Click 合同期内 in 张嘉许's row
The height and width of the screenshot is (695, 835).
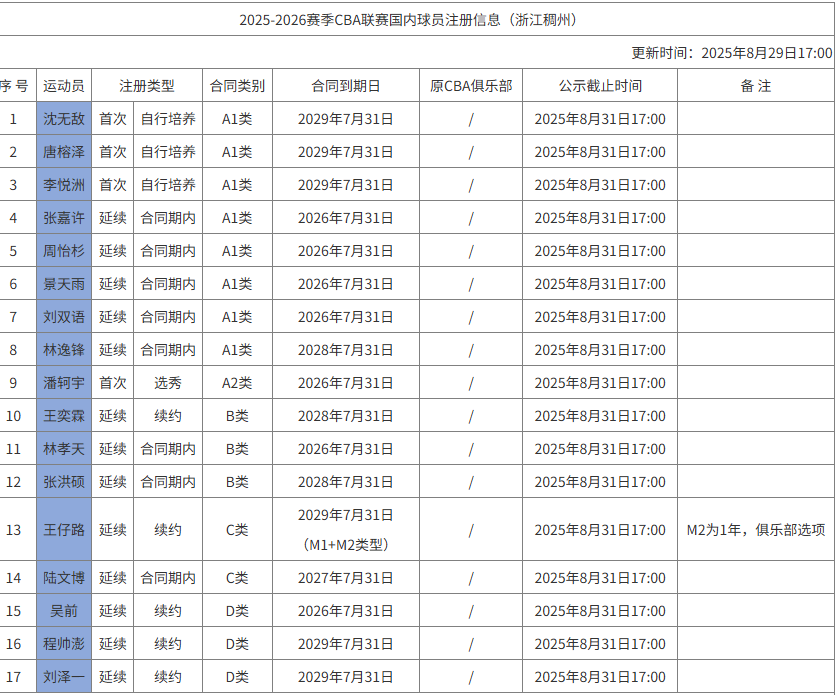[x=168, y=218]
